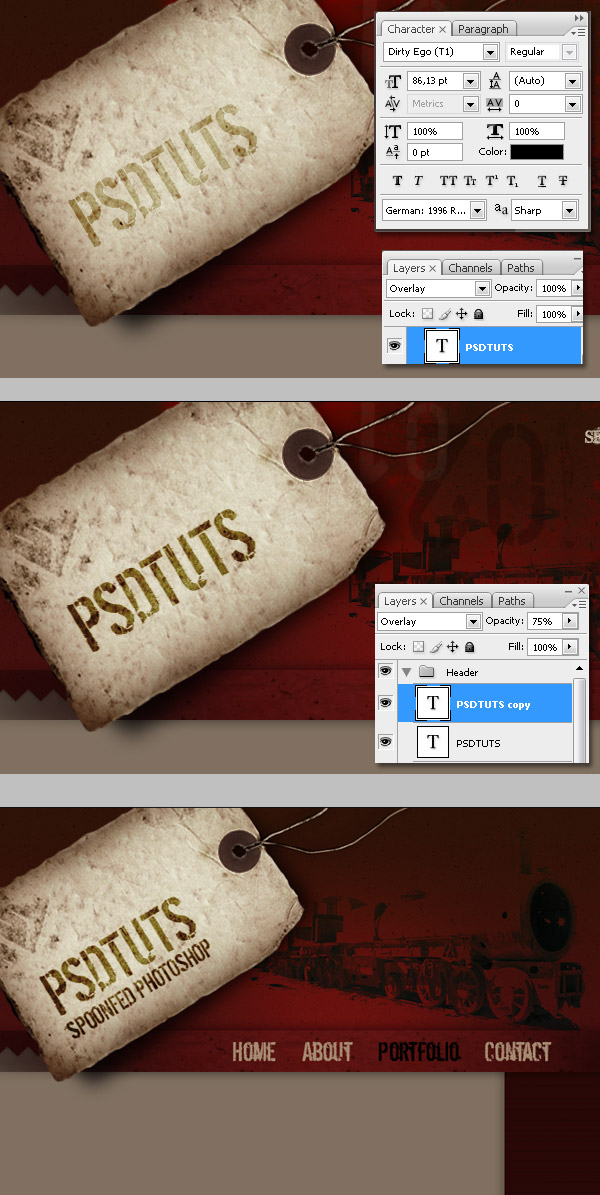
Task: Switch to Paths tab in the 75% opacity panel
Action: click(512, 601)
